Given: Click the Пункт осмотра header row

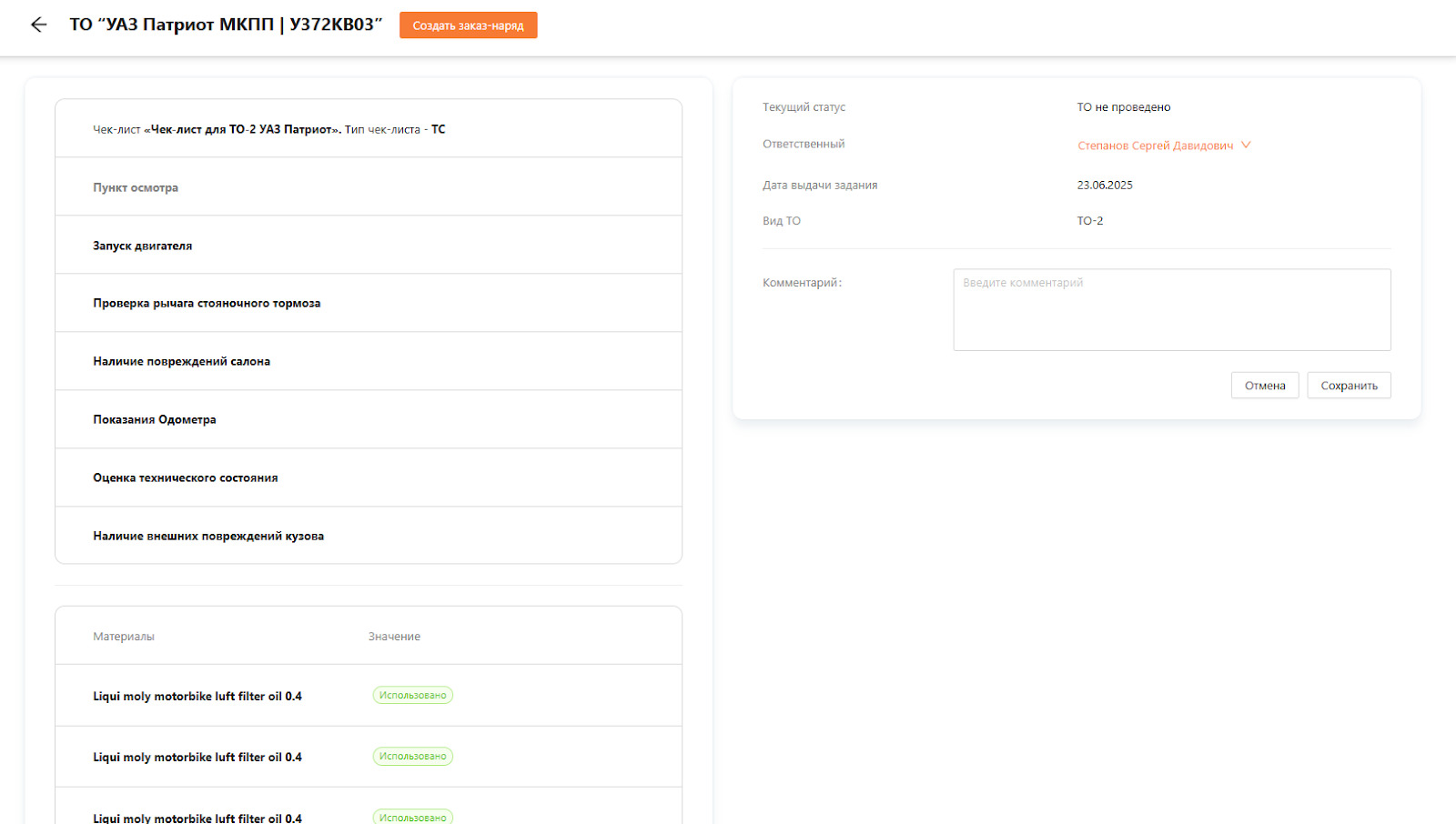Looking at the screenshot, I should 136,187.
